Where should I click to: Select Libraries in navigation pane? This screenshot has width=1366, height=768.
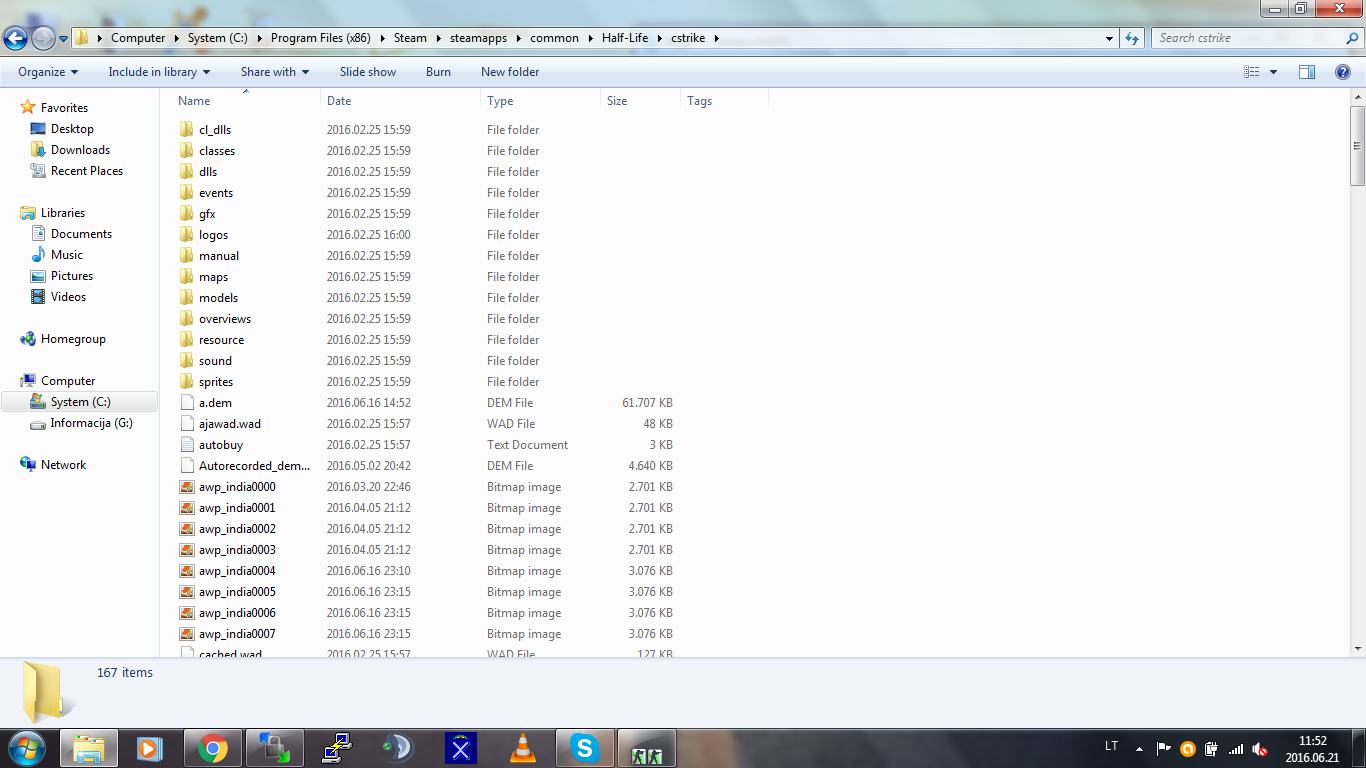click(x=63, y=213)
